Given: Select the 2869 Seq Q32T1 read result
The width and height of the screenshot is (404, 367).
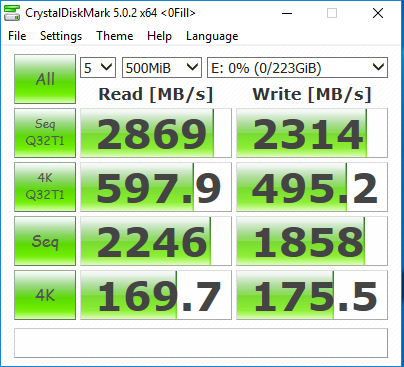Looking at the screenshot, I should point(156,133).
